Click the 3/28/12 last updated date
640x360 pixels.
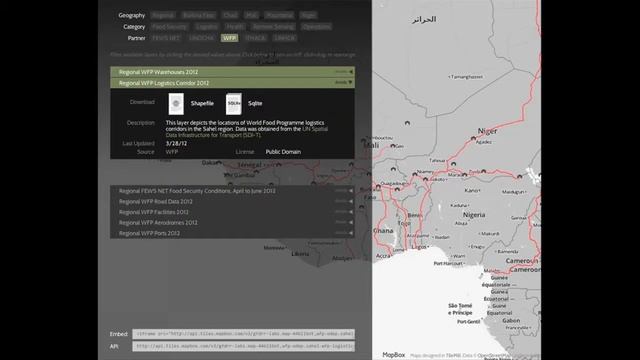(x=176, y=144)
